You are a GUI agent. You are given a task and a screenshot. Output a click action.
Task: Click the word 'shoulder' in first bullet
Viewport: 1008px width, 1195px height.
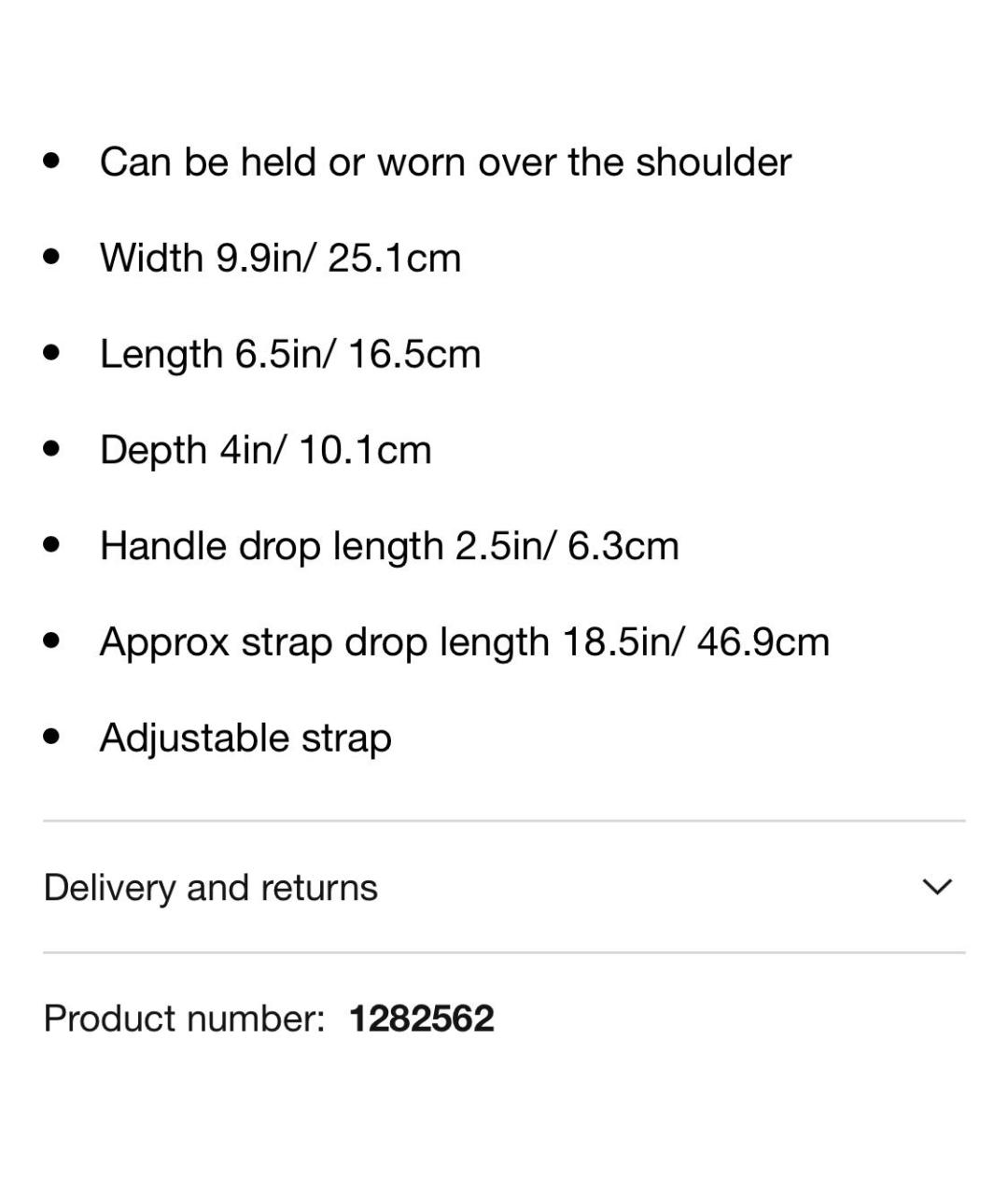point(714,162)
